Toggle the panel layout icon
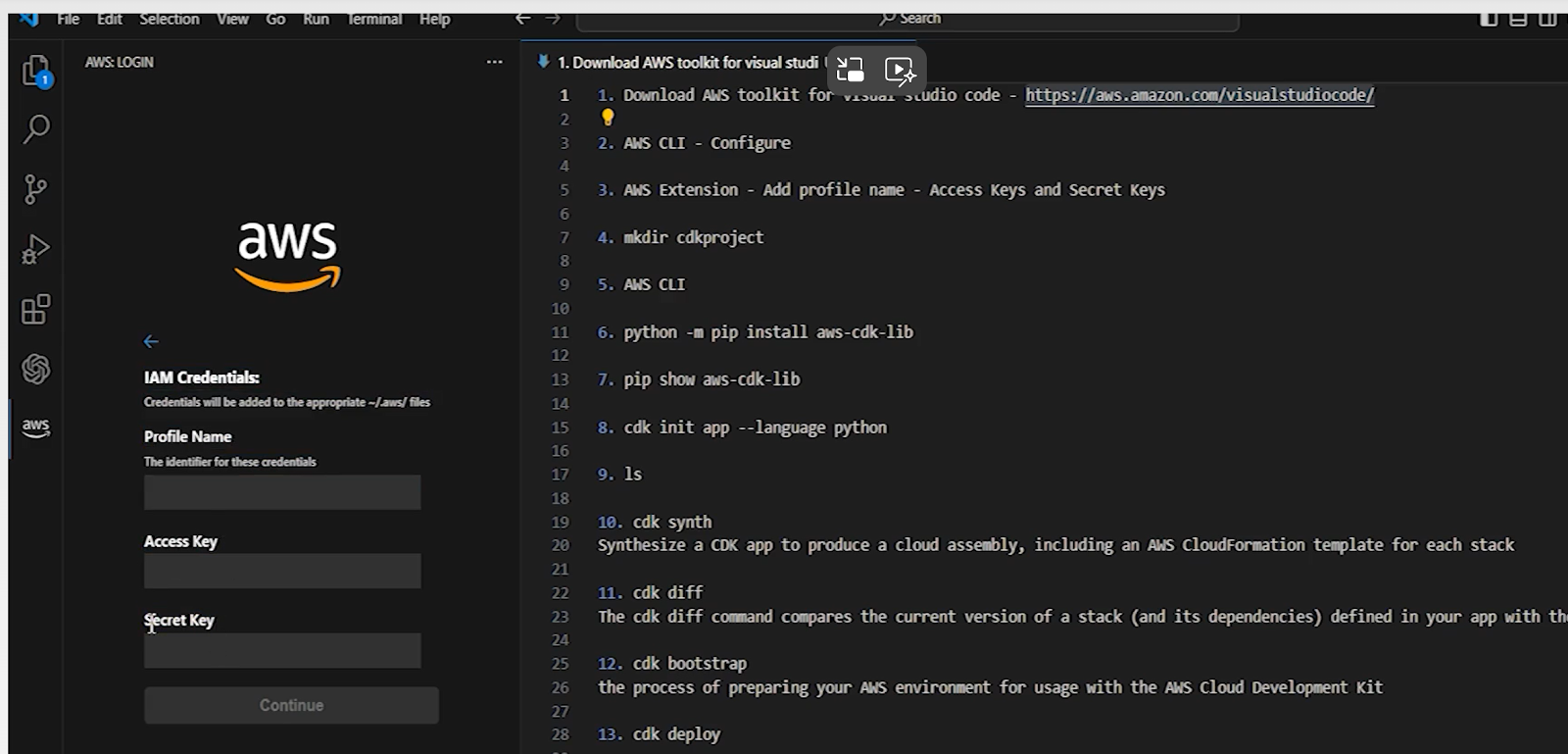 [1518, 18]
